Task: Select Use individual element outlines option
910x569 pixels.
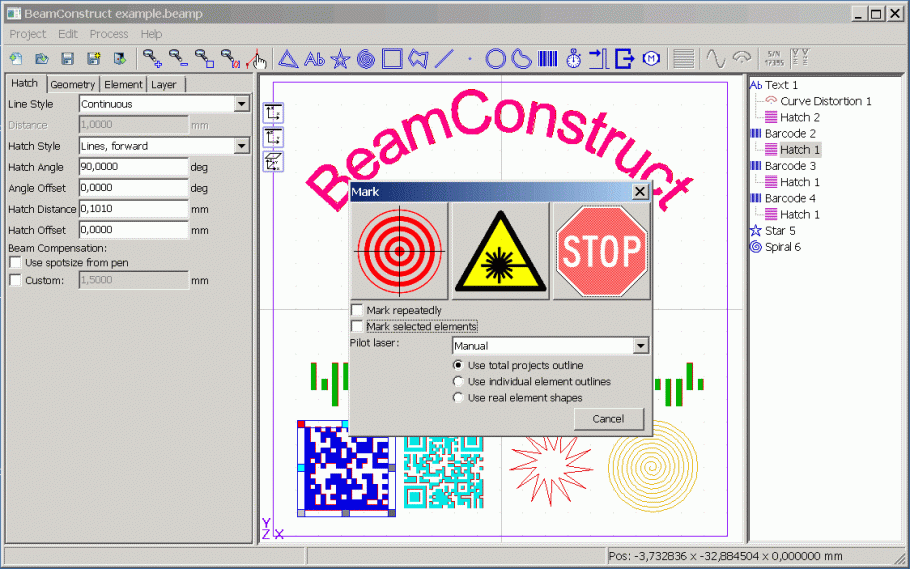Action: tap(458, 381)
